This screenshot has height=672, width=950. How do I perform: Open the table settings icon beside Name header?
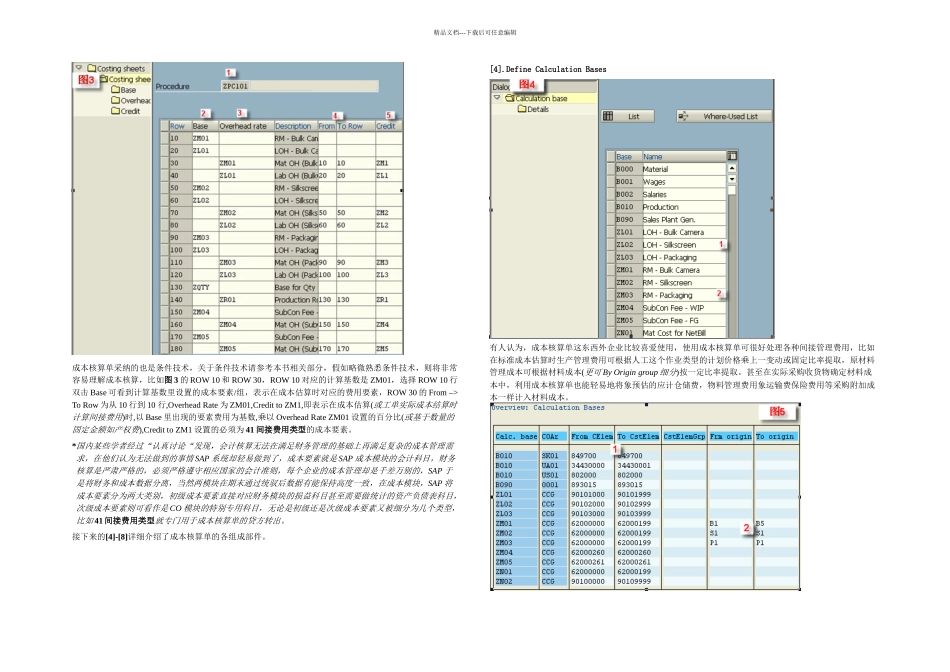click(x=732, y=156)
